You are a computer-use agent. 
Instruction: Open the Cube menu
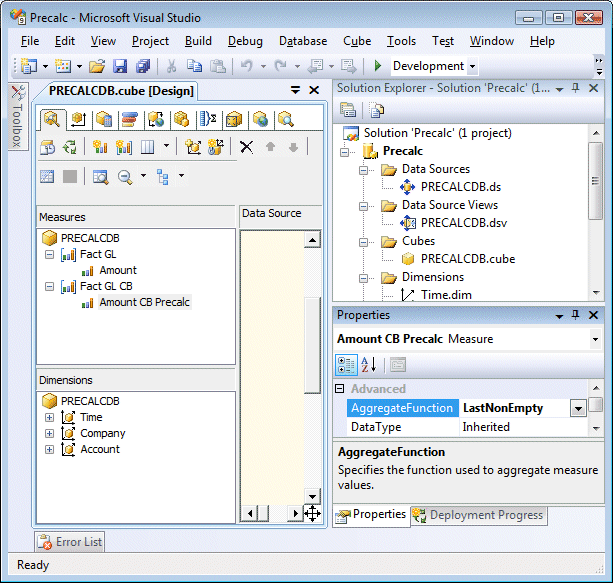[357, 41]
